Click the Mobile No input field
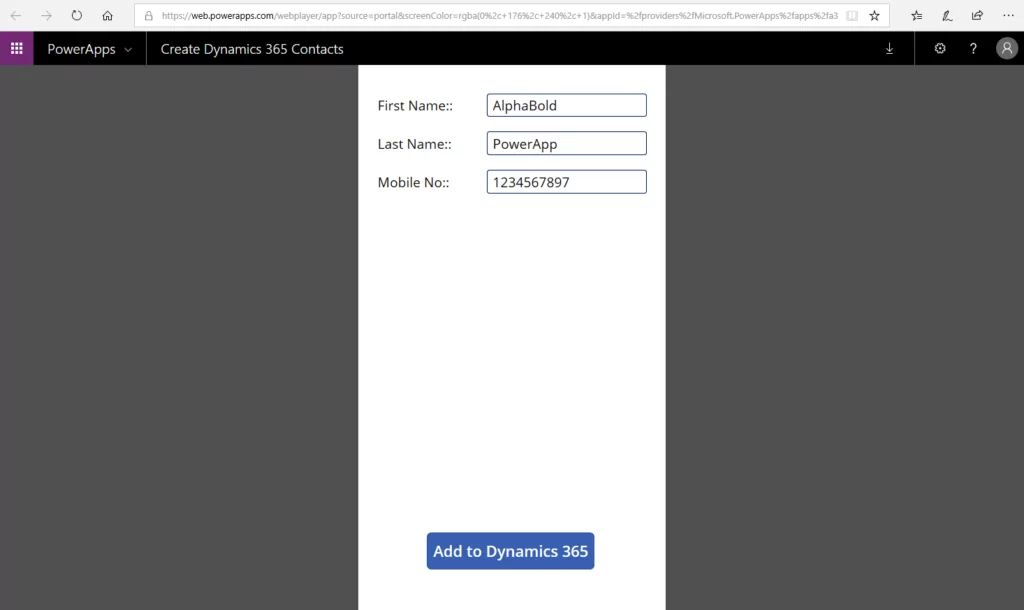 click(566, 182)
